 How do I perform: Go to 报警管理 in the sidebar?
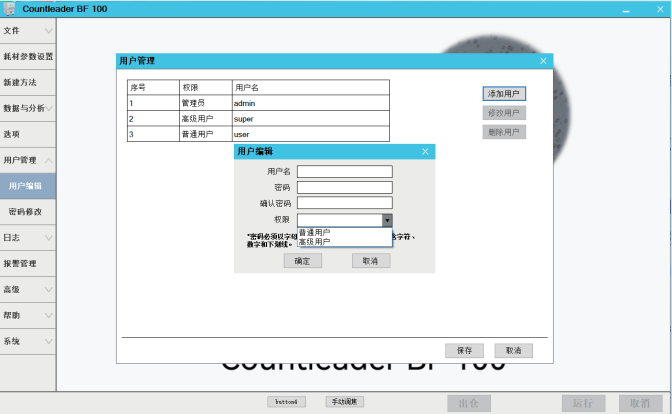[27, 264]
